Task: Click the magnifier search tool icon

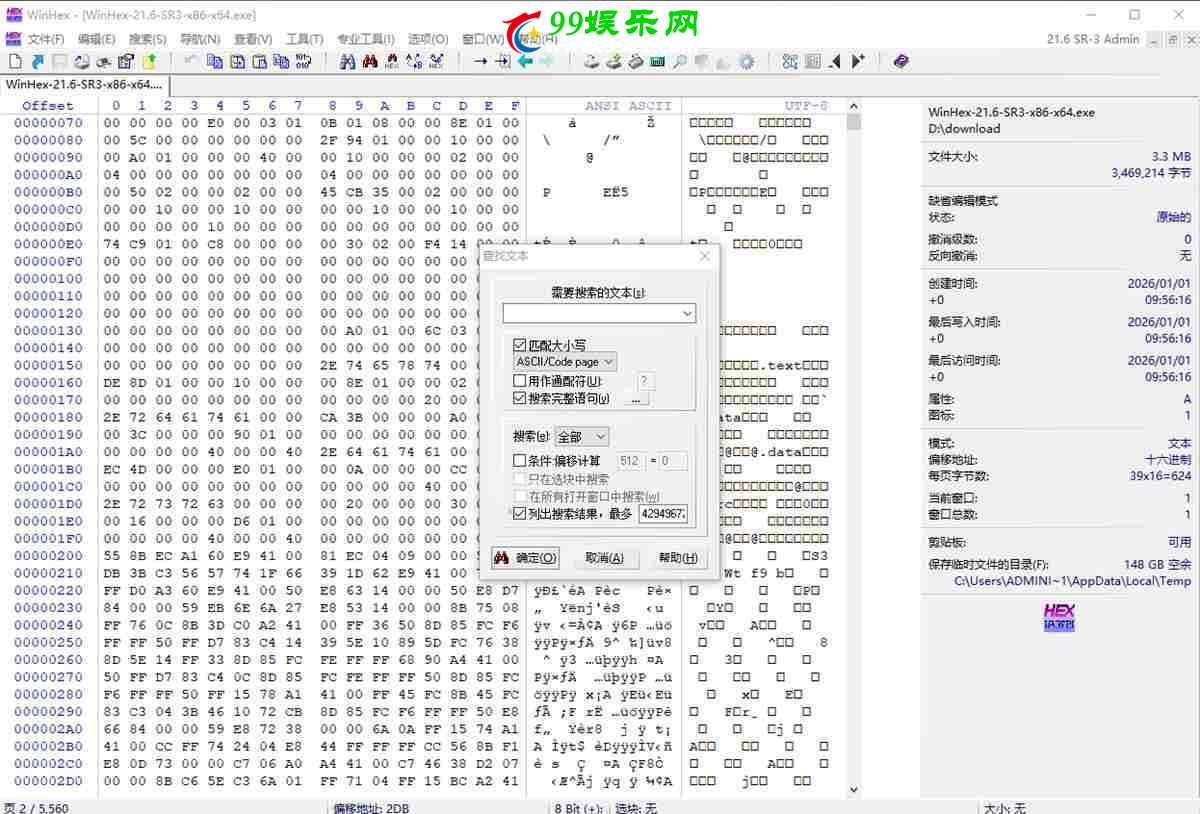Action: tap(678, 61)
